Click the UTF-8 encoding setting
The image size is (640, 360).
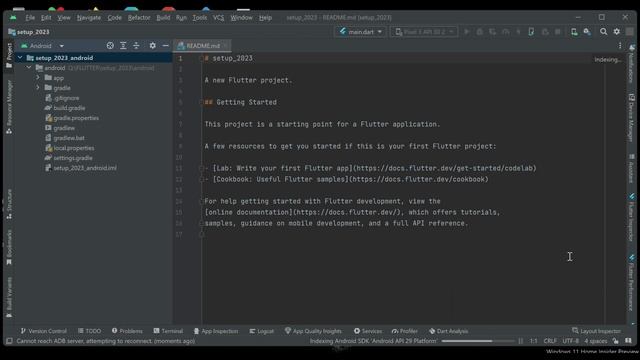pyautogui.click(x=570, y=341)
